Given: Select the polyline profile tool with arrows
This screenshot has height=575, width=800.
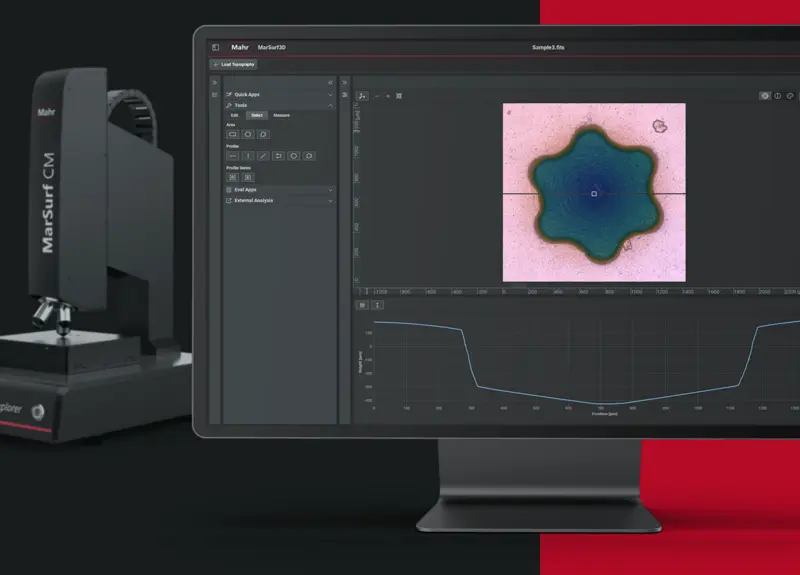Looking at the screenshot, I should (x=279, y=156).
